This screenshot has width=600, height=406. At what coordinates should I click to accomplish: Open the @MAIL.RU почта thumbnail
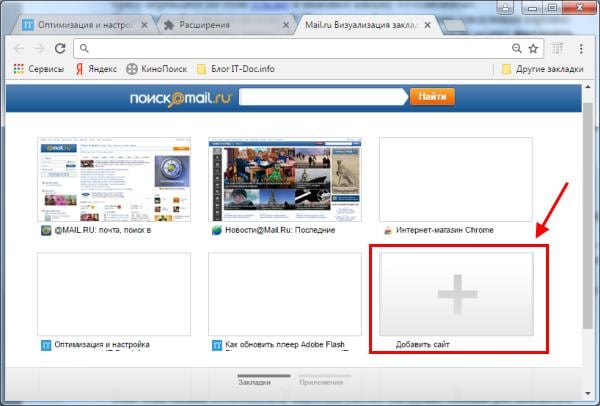click(x=114, y=179)
